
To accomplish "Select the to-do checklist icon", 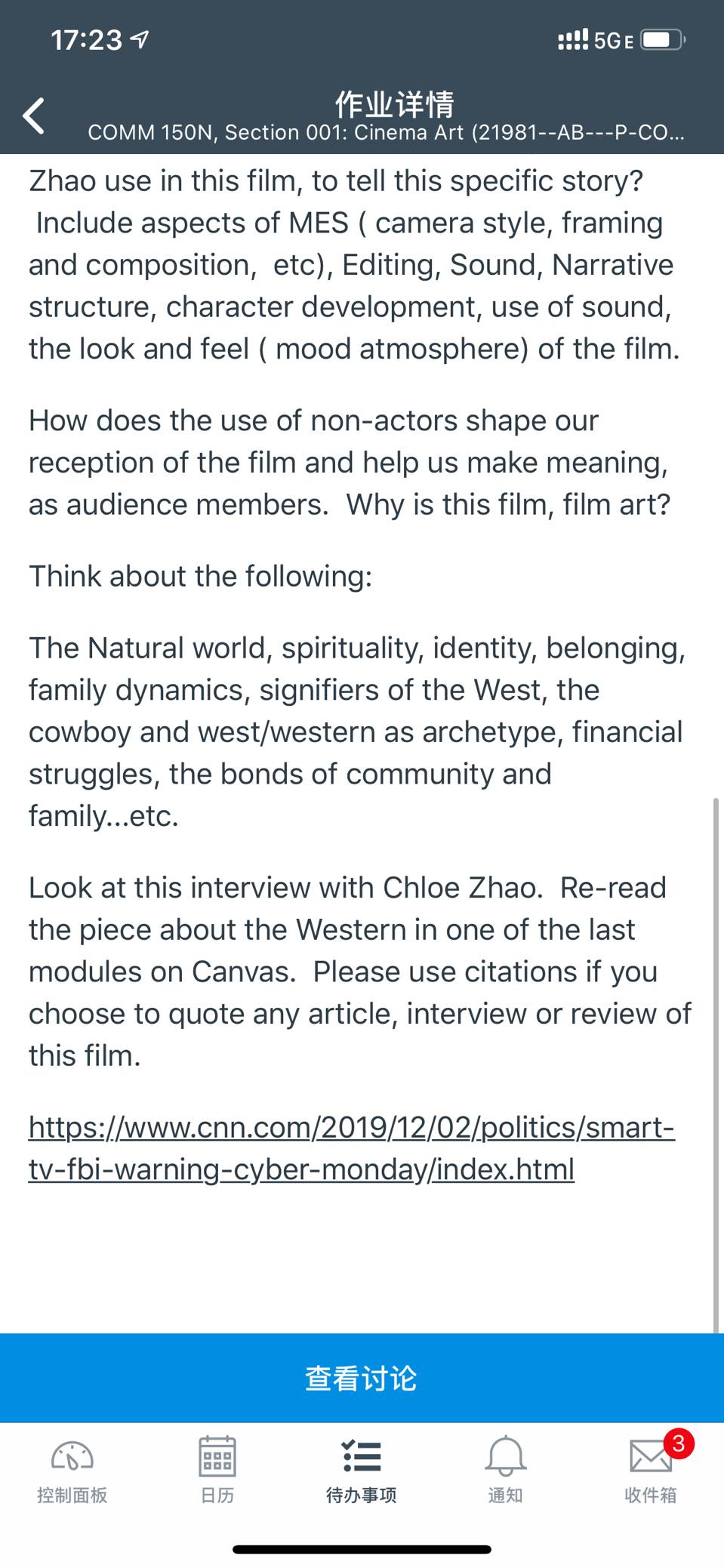I will tap(362, 1456).
